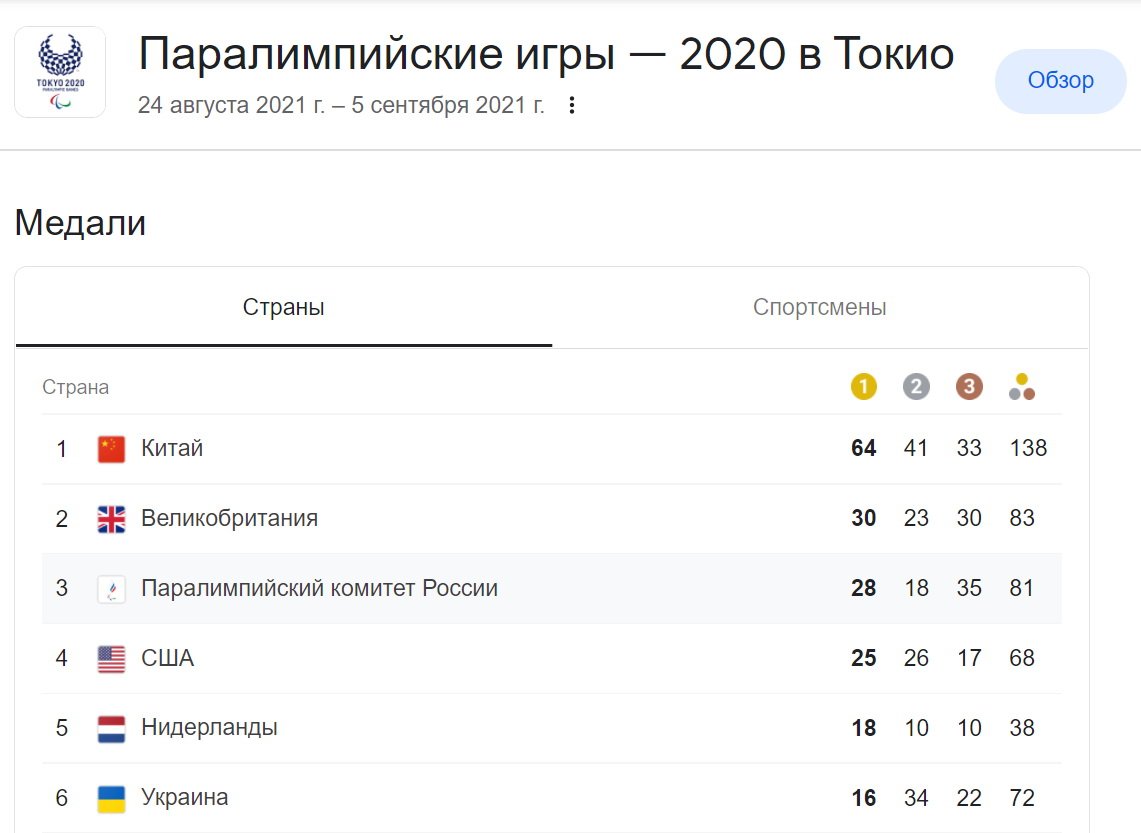Click the Tokyo 2020 Paralympics logo
This screenshot has height=833, width=1141.
click(60, 72)
